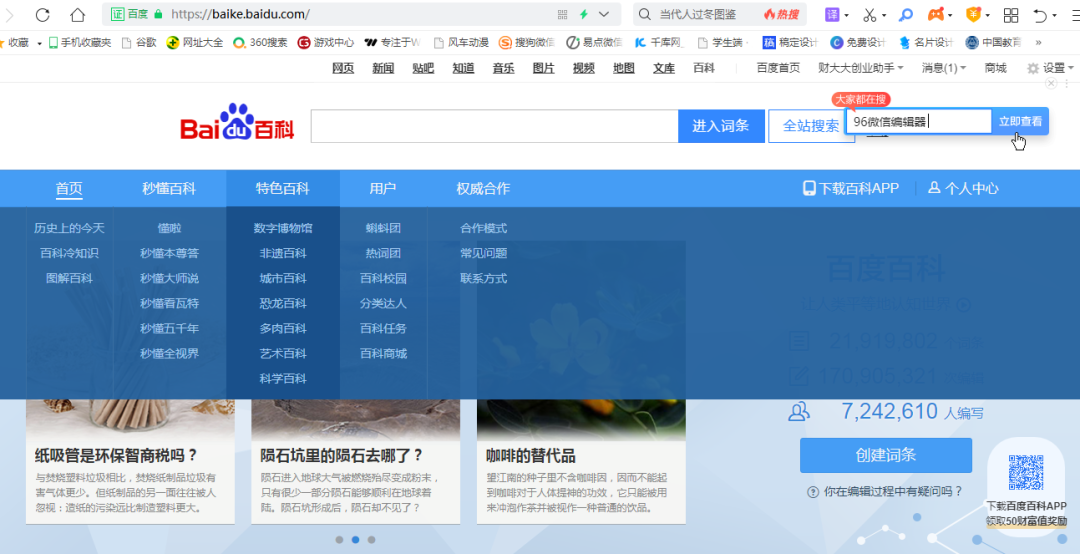Open the blue key password manager icon
The height and width of the screenshot is (554, 1080).
pos(906,14)
